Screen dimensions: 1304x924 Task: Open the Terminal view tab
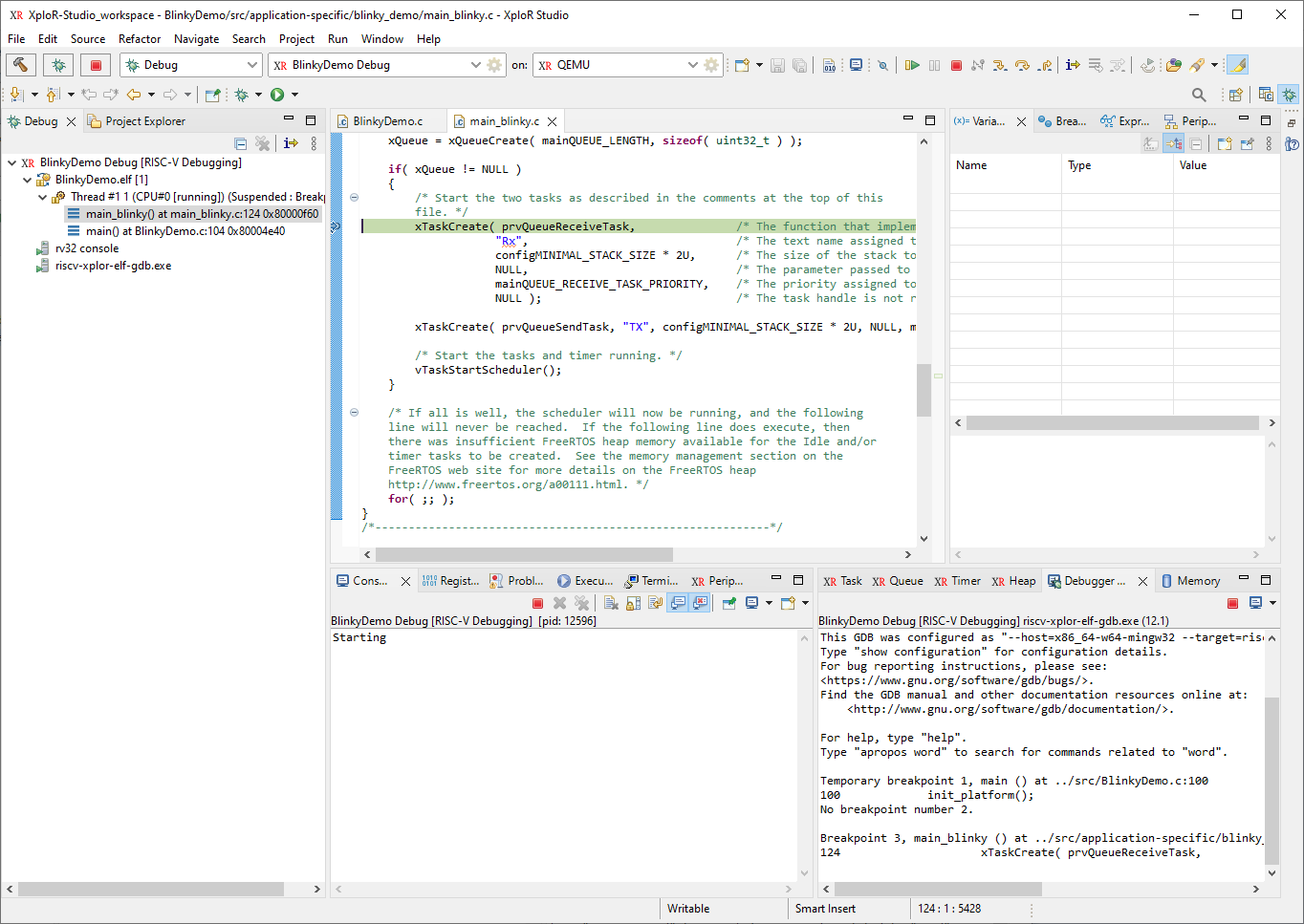click(651, 581)
